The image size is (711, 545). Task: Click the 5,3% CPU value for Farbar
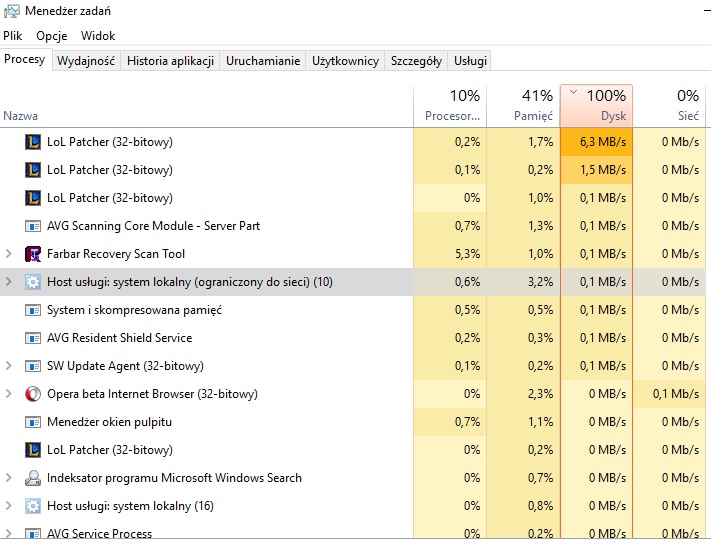pos(468,254)
